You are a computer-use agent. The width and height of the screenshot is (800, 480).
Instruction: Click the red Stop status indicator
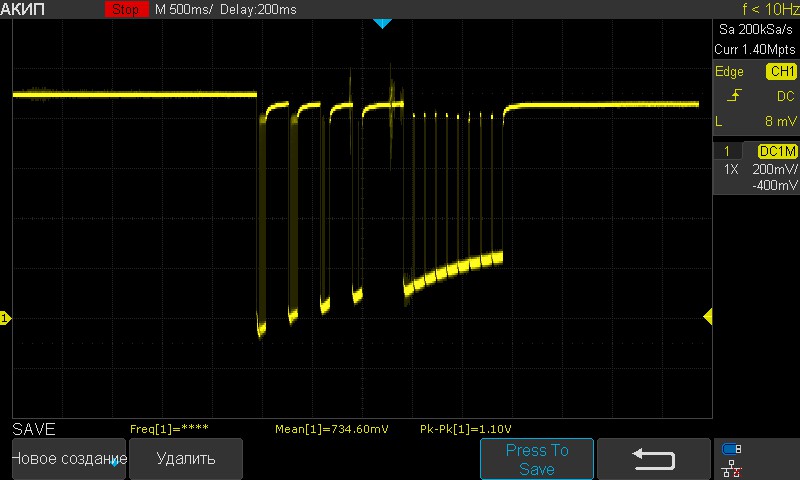126,9
